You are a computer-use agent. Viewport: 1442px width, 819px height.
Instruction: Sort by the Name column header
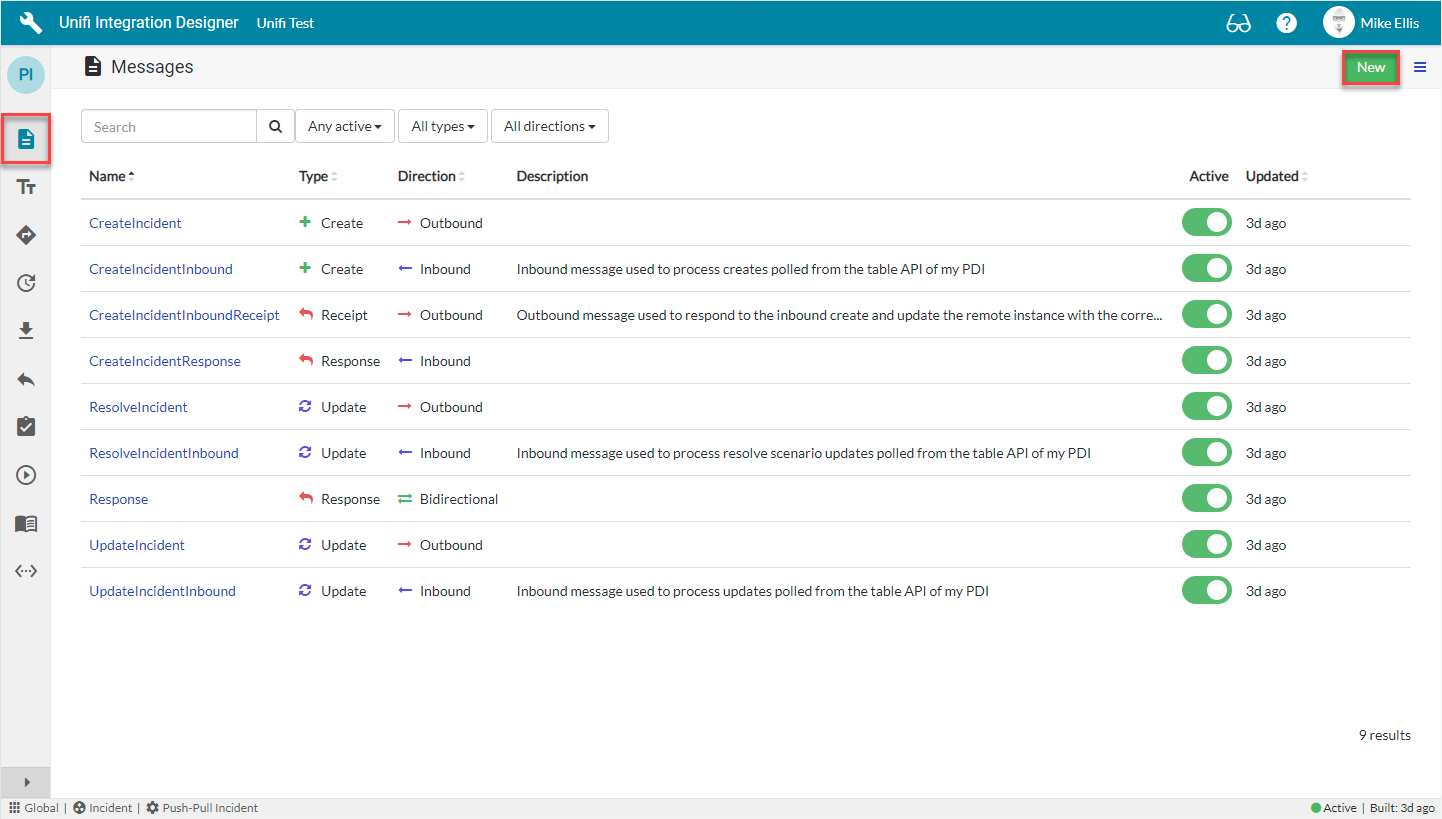tap(108, 176)
